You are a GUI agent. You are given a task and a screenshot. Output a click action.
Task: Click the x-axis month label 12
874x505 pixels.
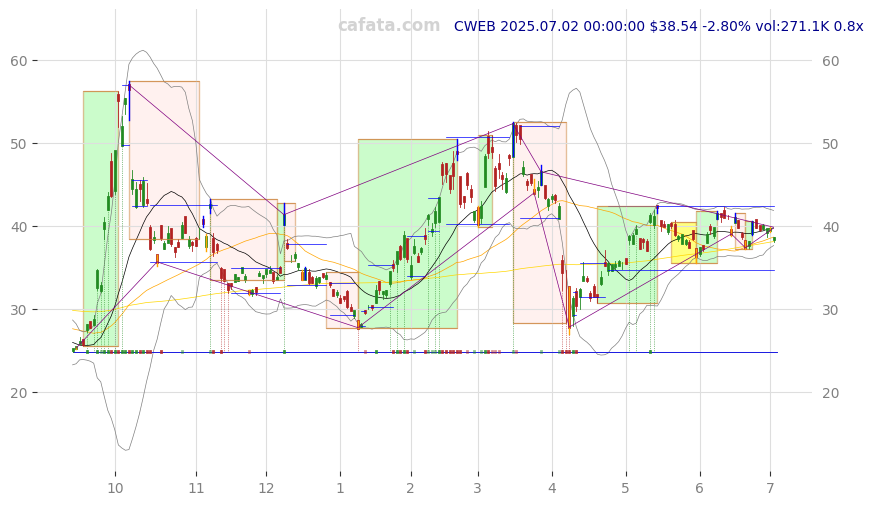[266, 488]
